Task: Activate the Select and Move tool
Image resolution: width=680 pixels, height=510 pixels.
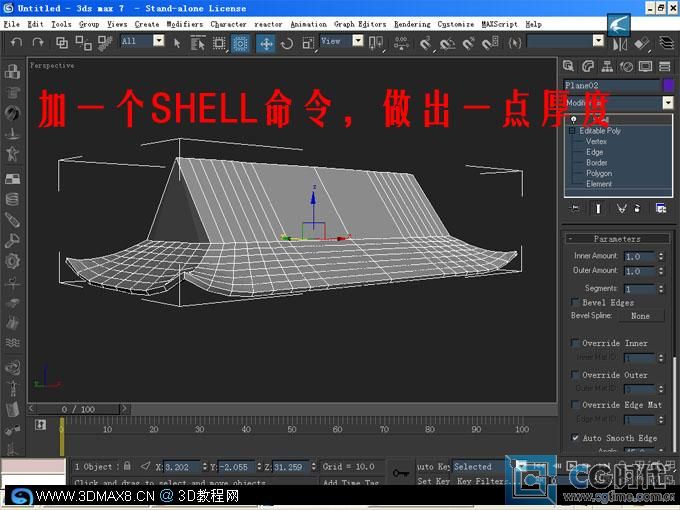Action: pyautogui.click(x=265, y=43)
